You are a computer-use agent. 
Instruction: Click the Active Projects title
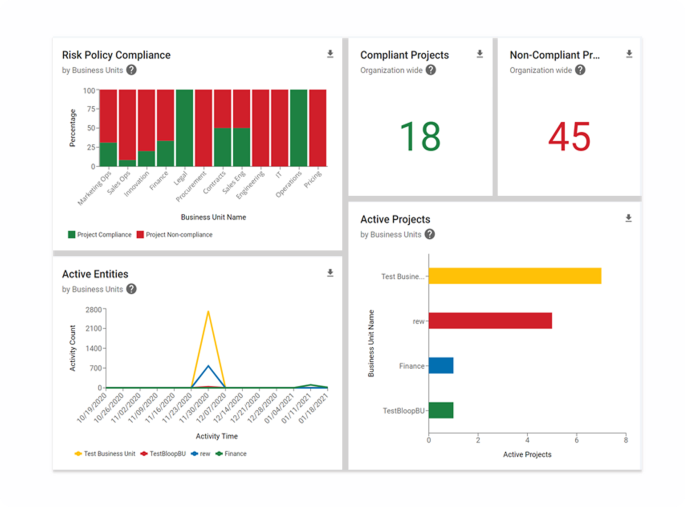pos(395,219)
